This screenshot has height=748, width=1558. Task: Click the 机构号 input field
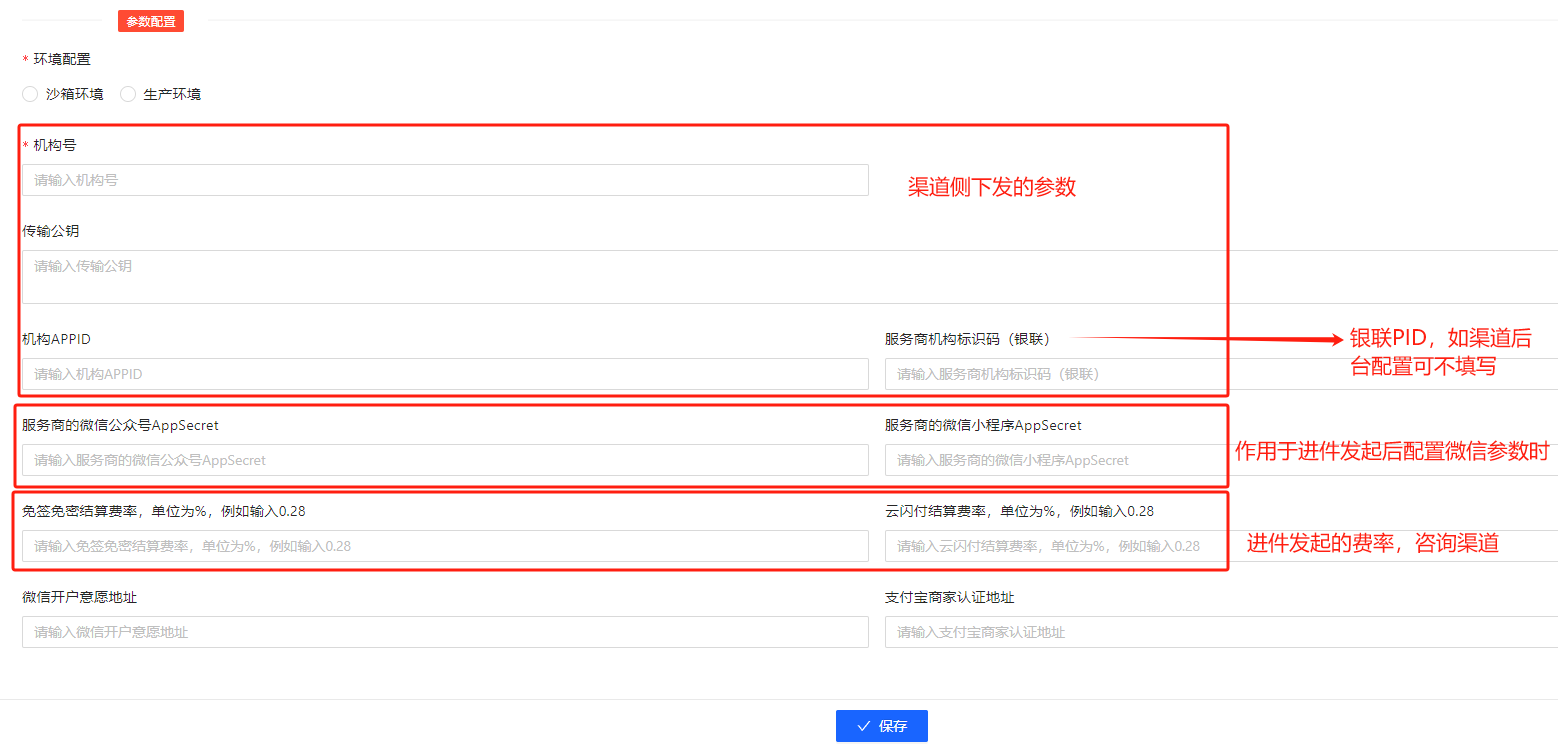pyautogui.click(x=445, y=180)
